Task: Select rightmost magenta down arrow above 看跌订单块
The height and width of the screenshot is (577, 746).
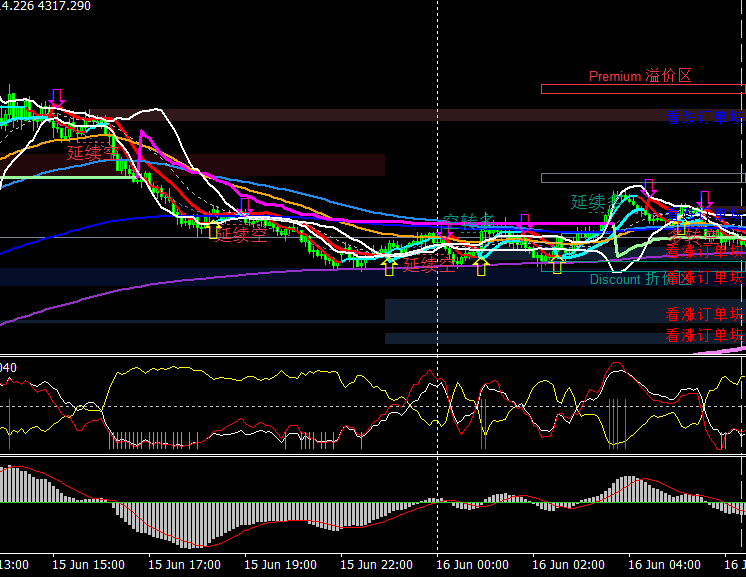Action: [705, 200]
